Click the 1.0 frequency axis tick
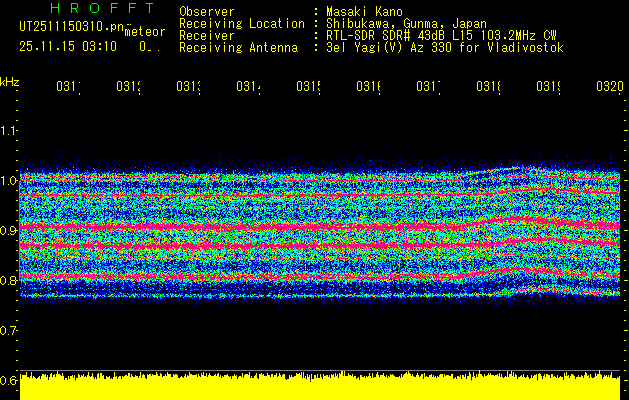 point(10,180)
